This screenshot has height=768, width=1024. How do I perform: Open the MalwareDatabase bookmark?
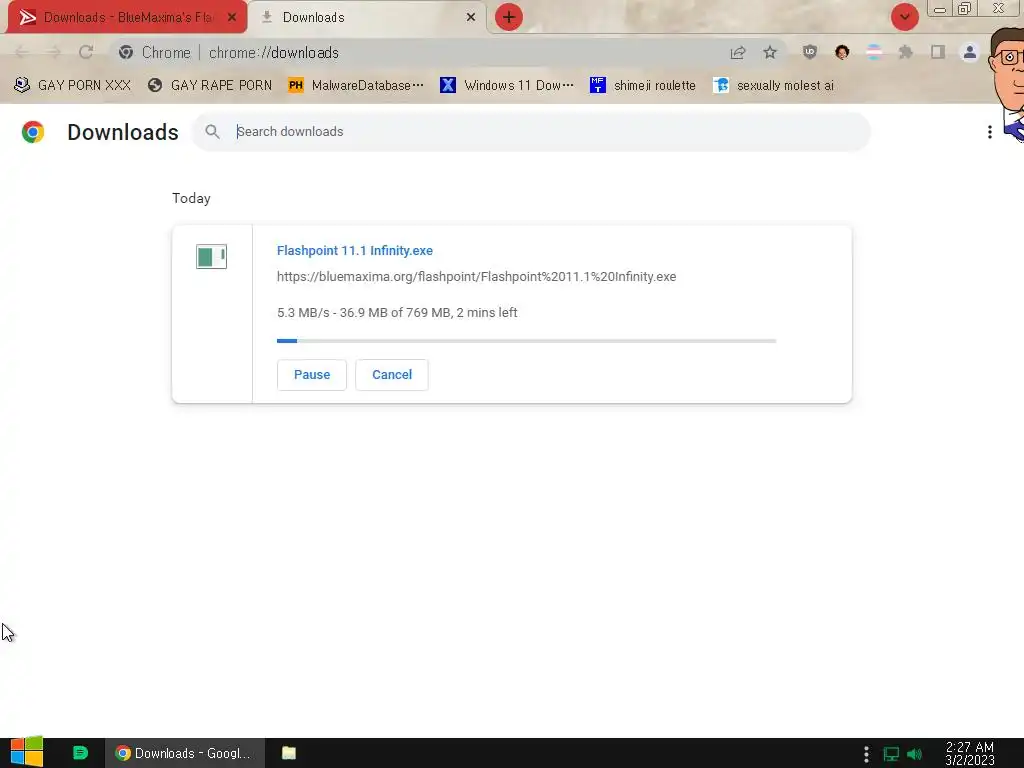click(x=356, y=85)
